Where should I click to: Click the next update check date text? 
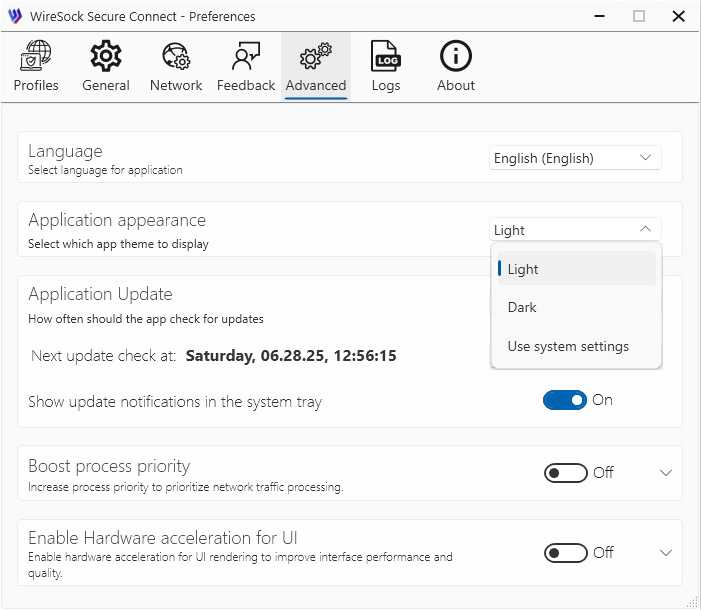coord(291,356)
